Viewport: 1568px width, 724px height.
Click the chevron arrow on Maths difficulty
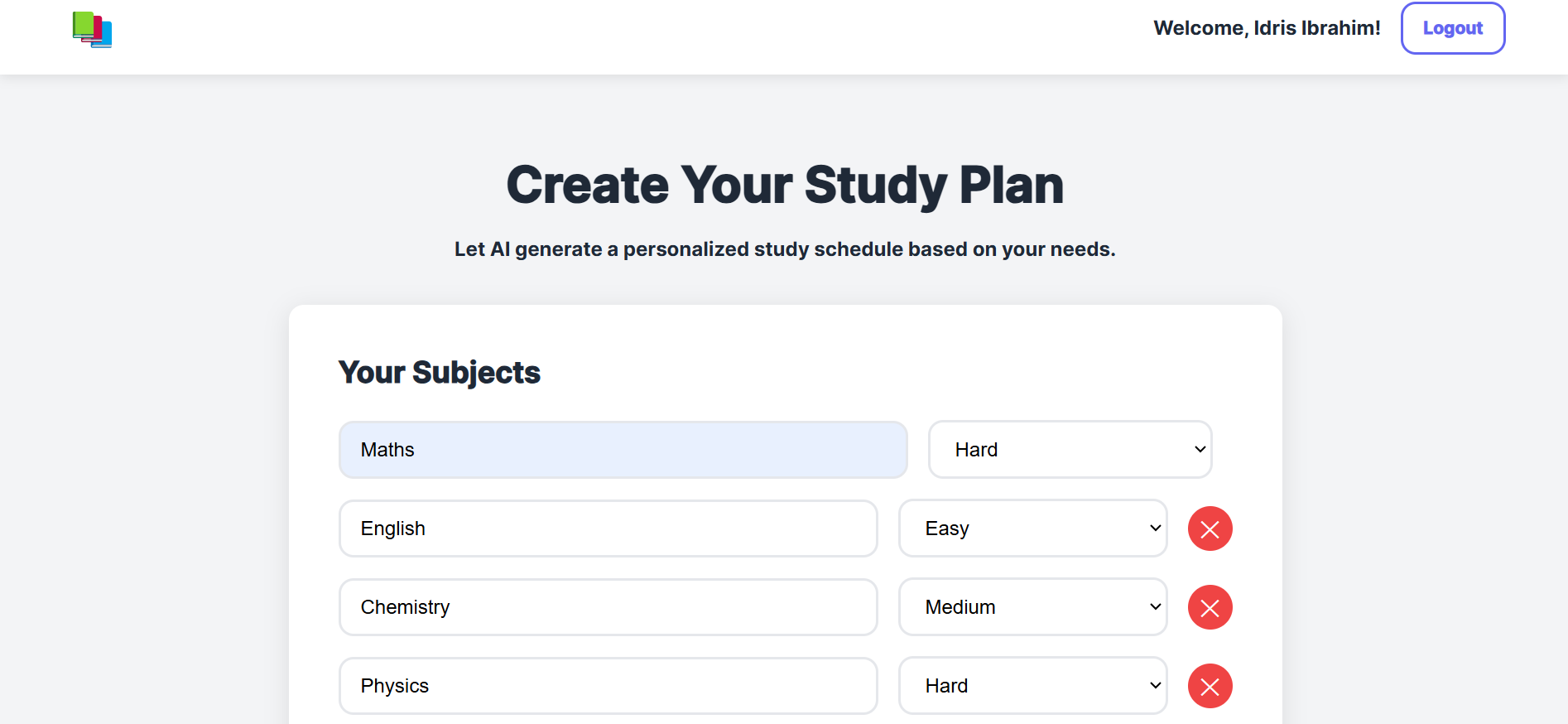1200,449
